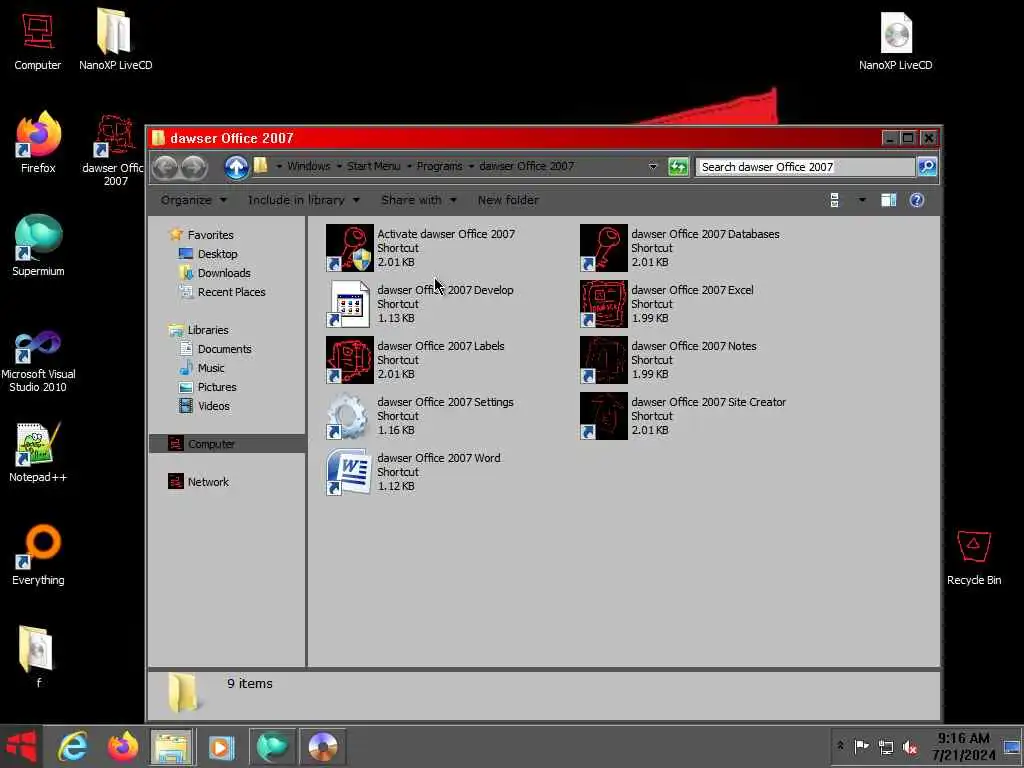The width and height of the screenshot is (1024, 768).
Task: Select Music library in sidebar
Action: 210,368
